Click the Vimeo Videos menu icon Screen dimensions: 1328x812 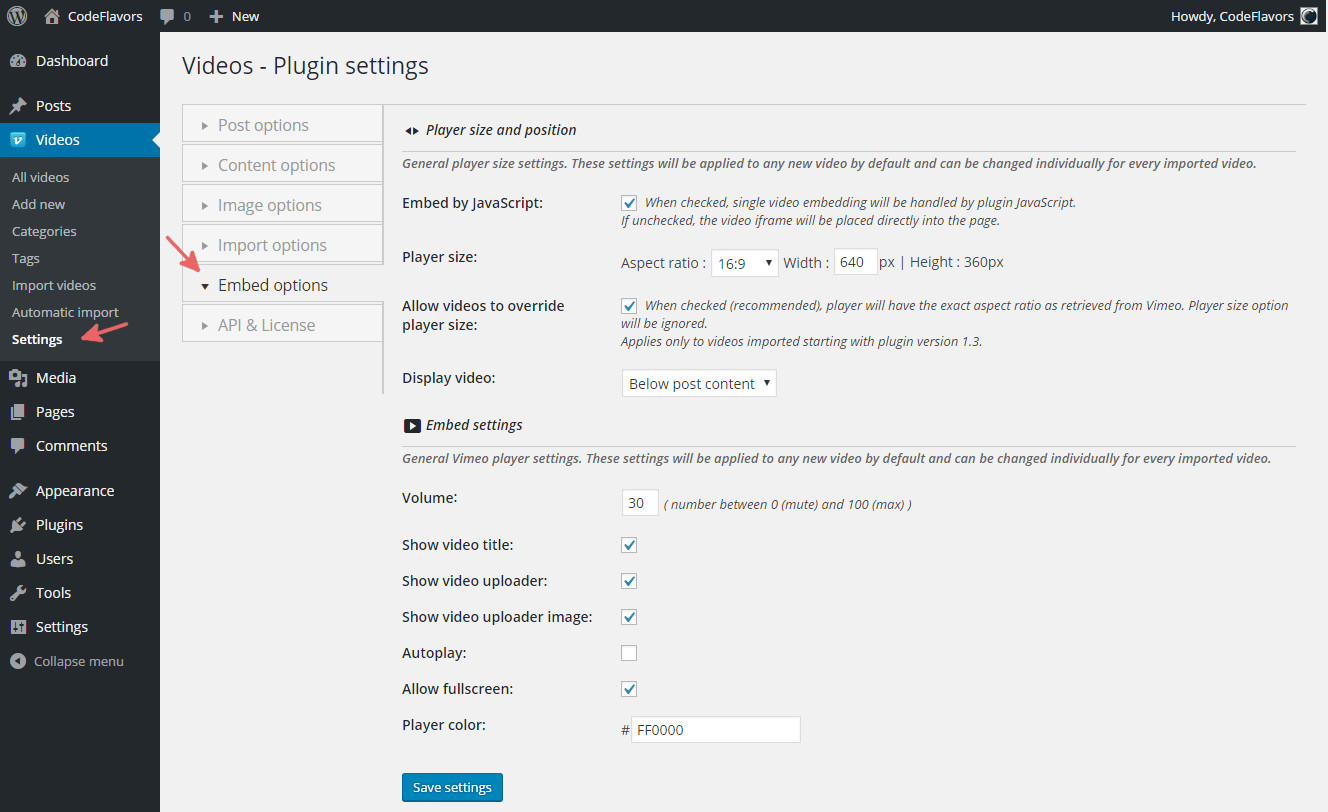(x=18, y=140)
